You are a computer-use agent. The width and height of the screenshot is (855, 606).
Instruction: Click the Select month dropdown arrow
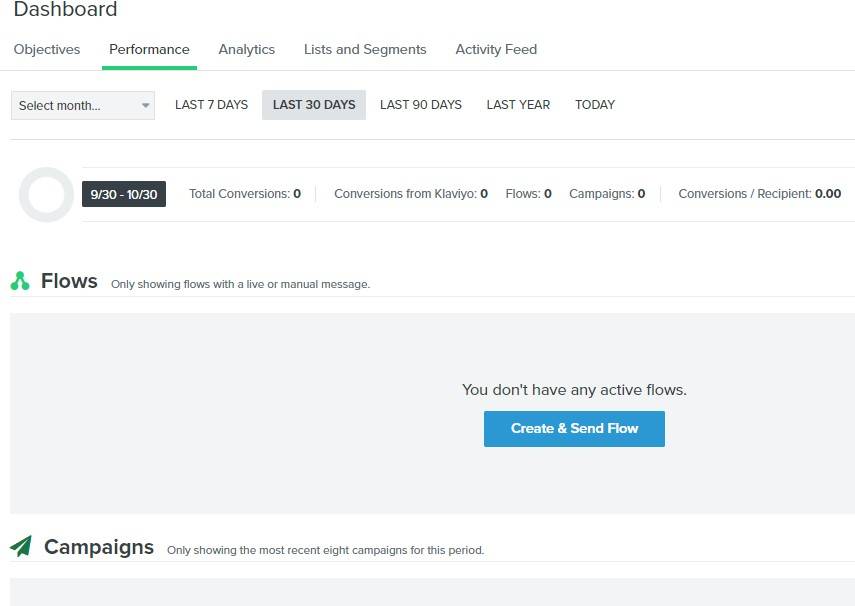tap(145, 105)
